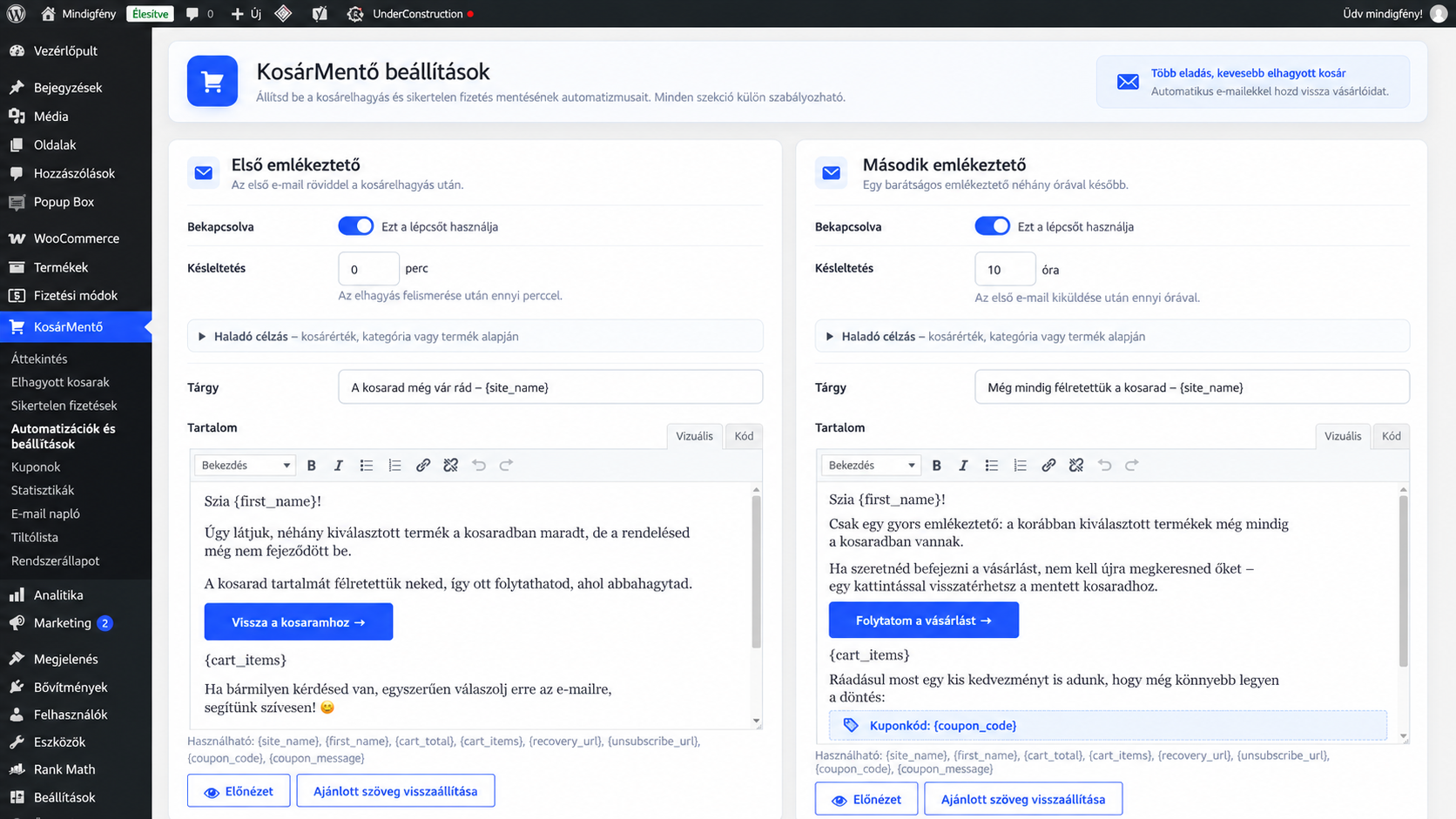Screen dimensions: 1456x819
Task: Open the Yoast SEO icon in admin bar
Action: [x=320, y=14]
